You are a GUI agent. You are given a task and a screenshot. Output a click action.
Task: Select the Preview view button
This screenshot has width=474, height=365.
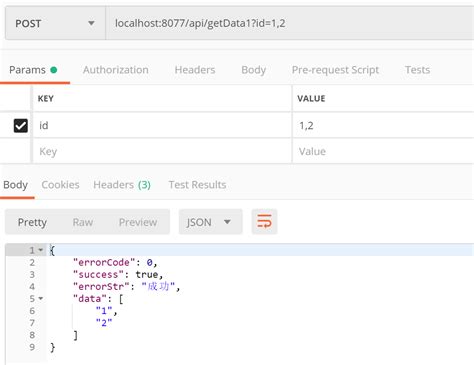tap(138, 222)
